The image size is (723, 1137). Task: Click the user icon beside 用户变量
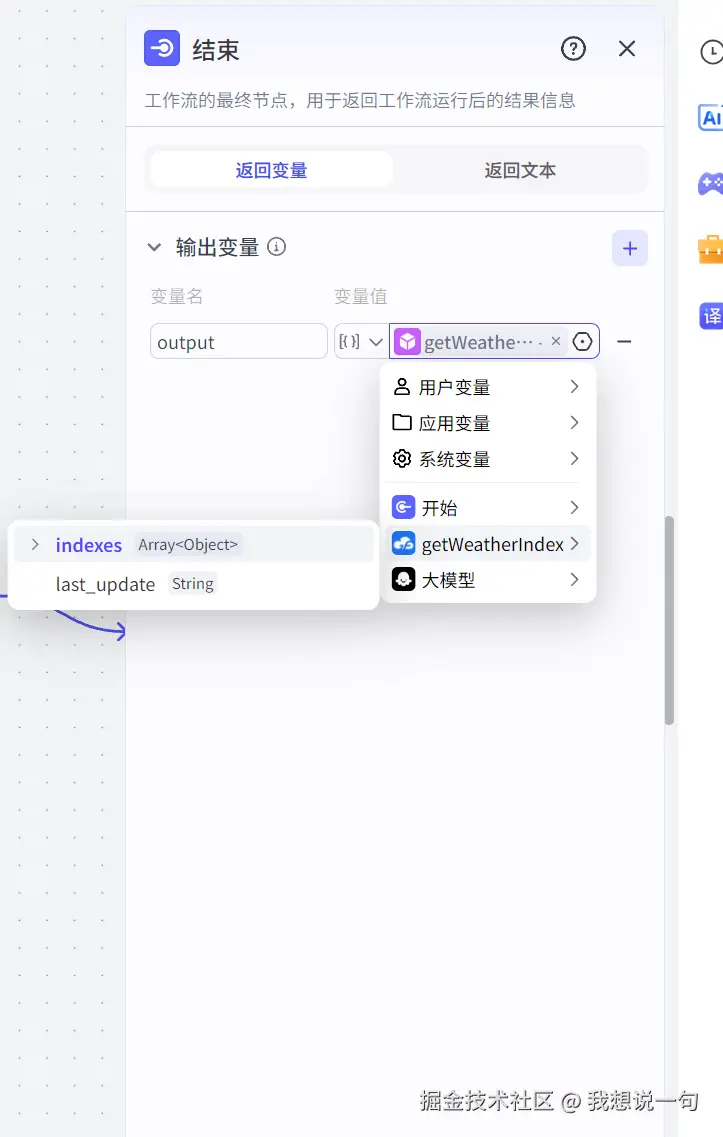[401, 386]
